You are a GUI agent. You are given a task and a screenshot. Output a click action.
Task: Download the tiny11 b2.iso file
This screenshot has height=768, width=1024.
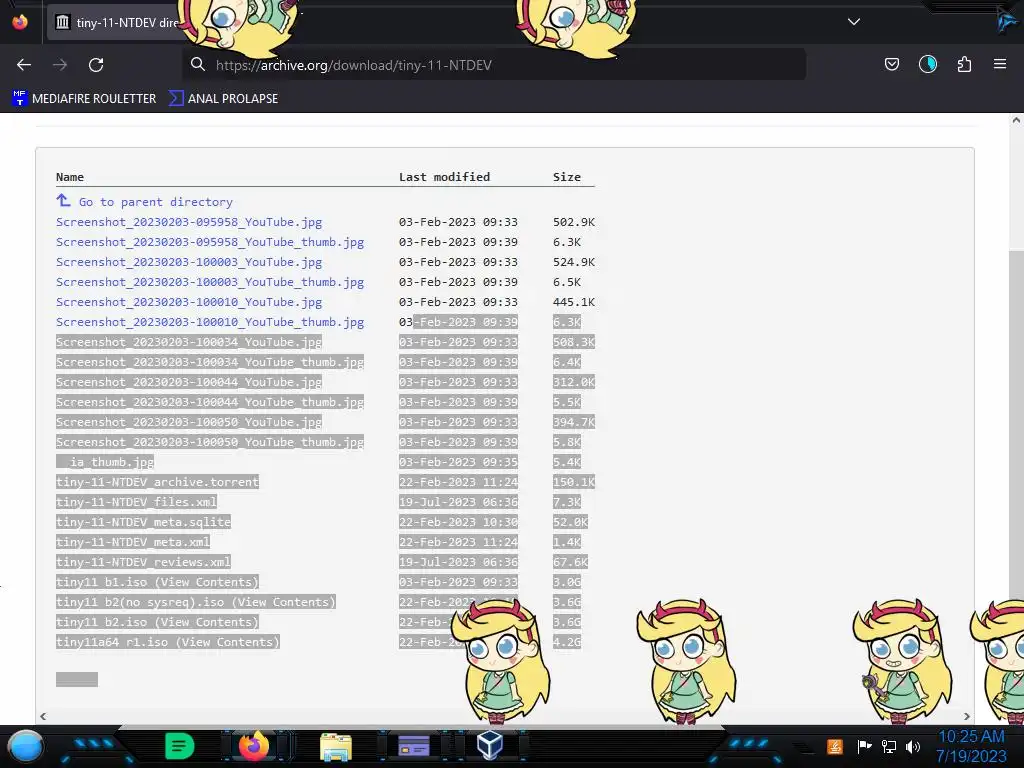tap(102, 622)
